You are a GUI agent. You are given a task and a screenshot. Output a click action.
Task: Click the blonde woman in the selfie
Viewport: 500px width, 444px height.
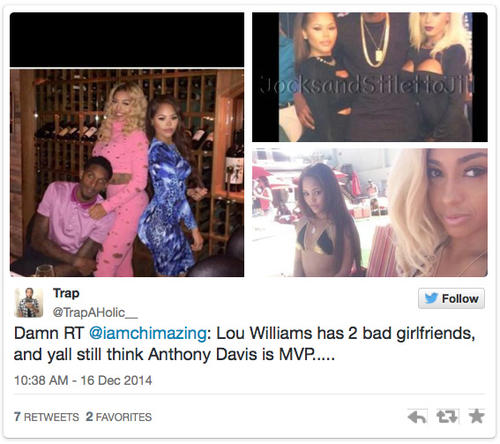coord(439,213)
